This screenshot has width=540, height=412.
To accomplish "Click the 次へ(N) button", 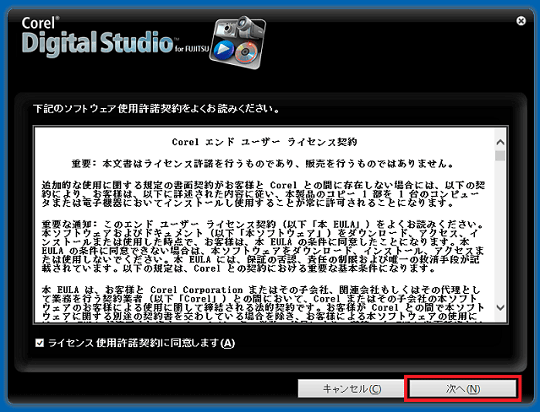I will click(x=463, y=389).
